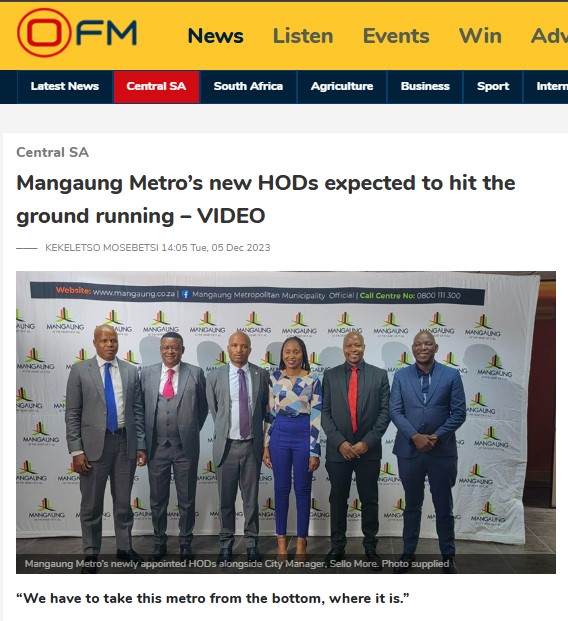
Task: Click the Mangaung Metro article headline
Action: pos(266,199)
